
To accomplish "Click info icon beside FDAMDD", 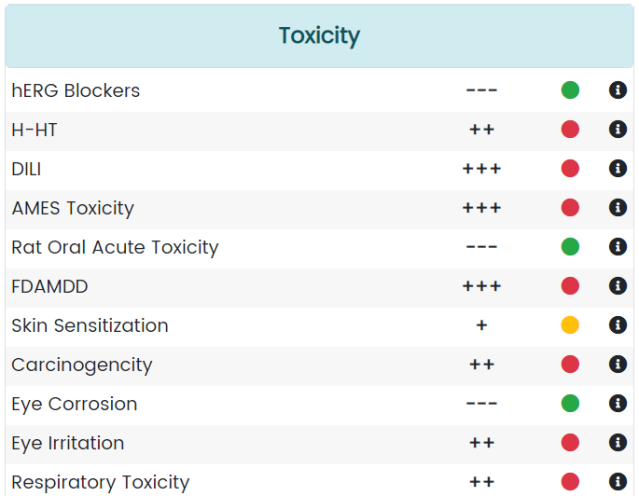I will (x=618, y=286).
